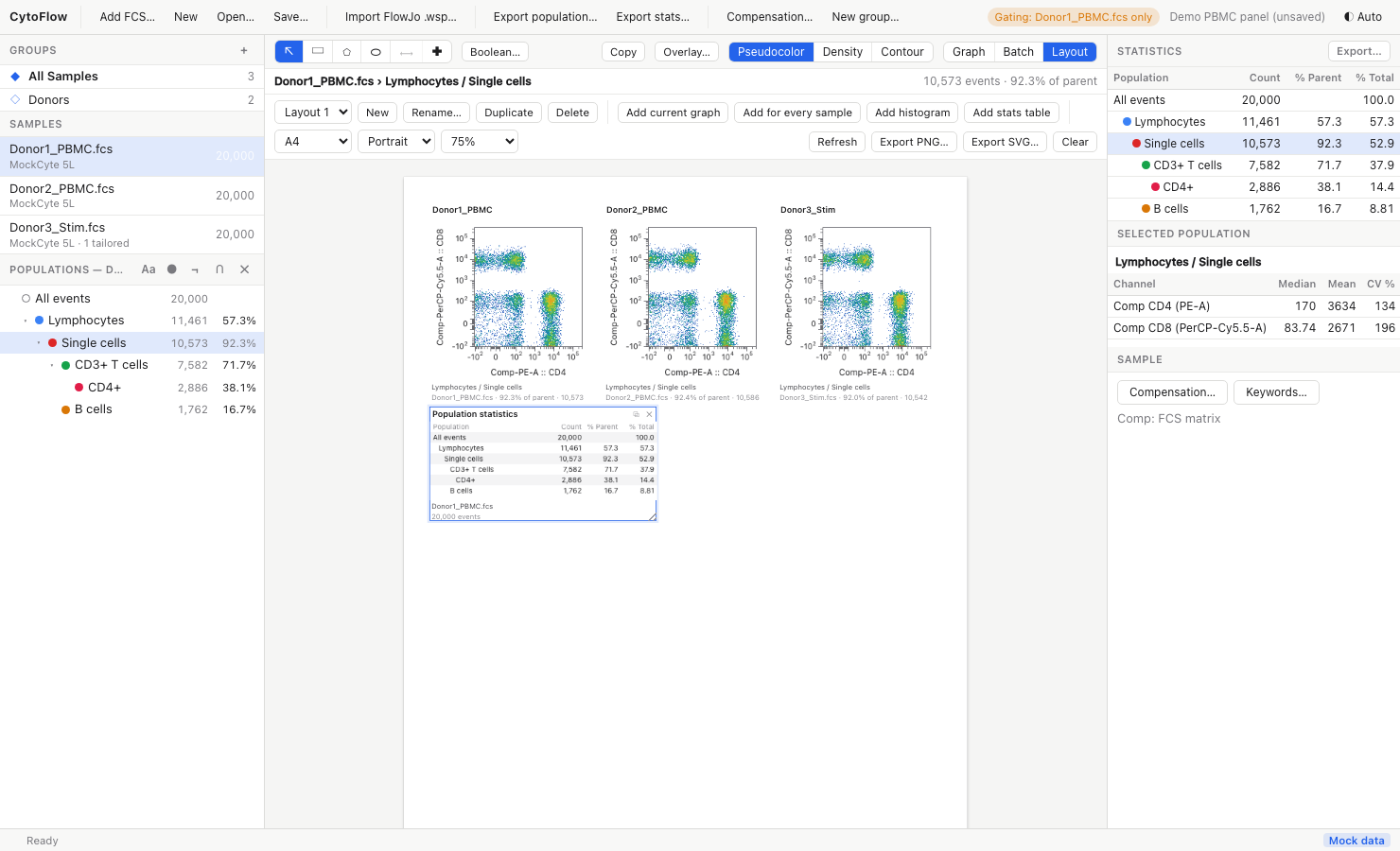Click the Add histogram button
This screenshot has width=1400, height=851.
coord(913,113)
